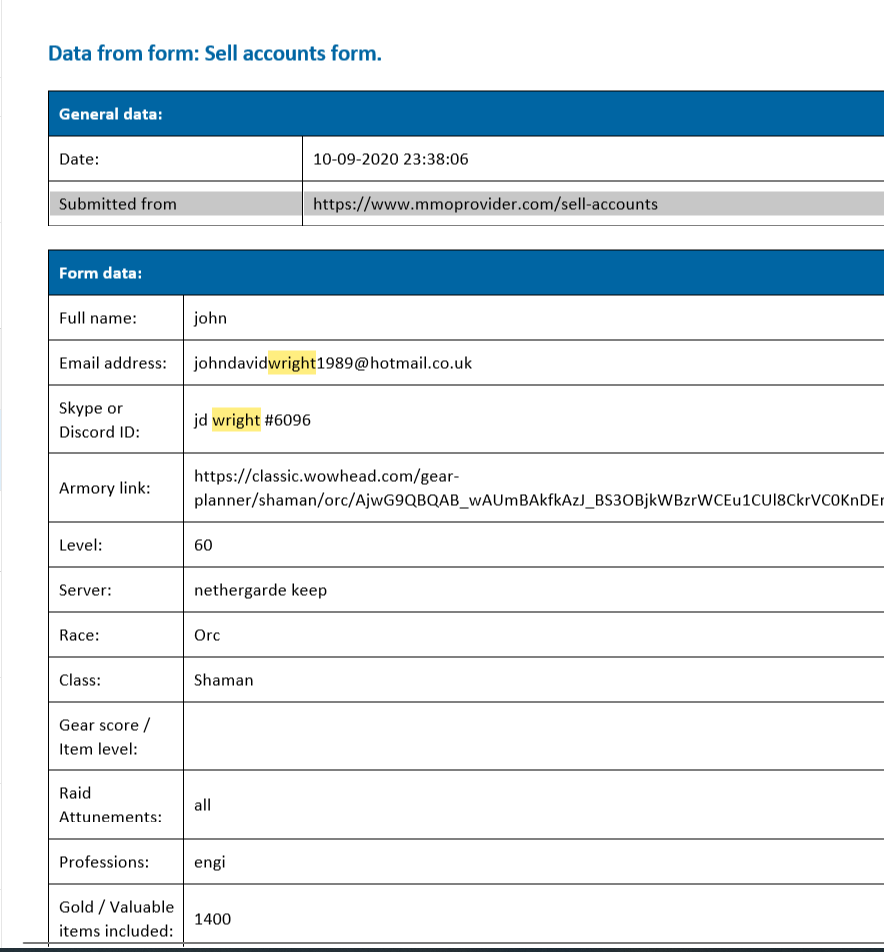884x952 pixels.
Task: Select the full name value 'john'
Action: (210, 318)
